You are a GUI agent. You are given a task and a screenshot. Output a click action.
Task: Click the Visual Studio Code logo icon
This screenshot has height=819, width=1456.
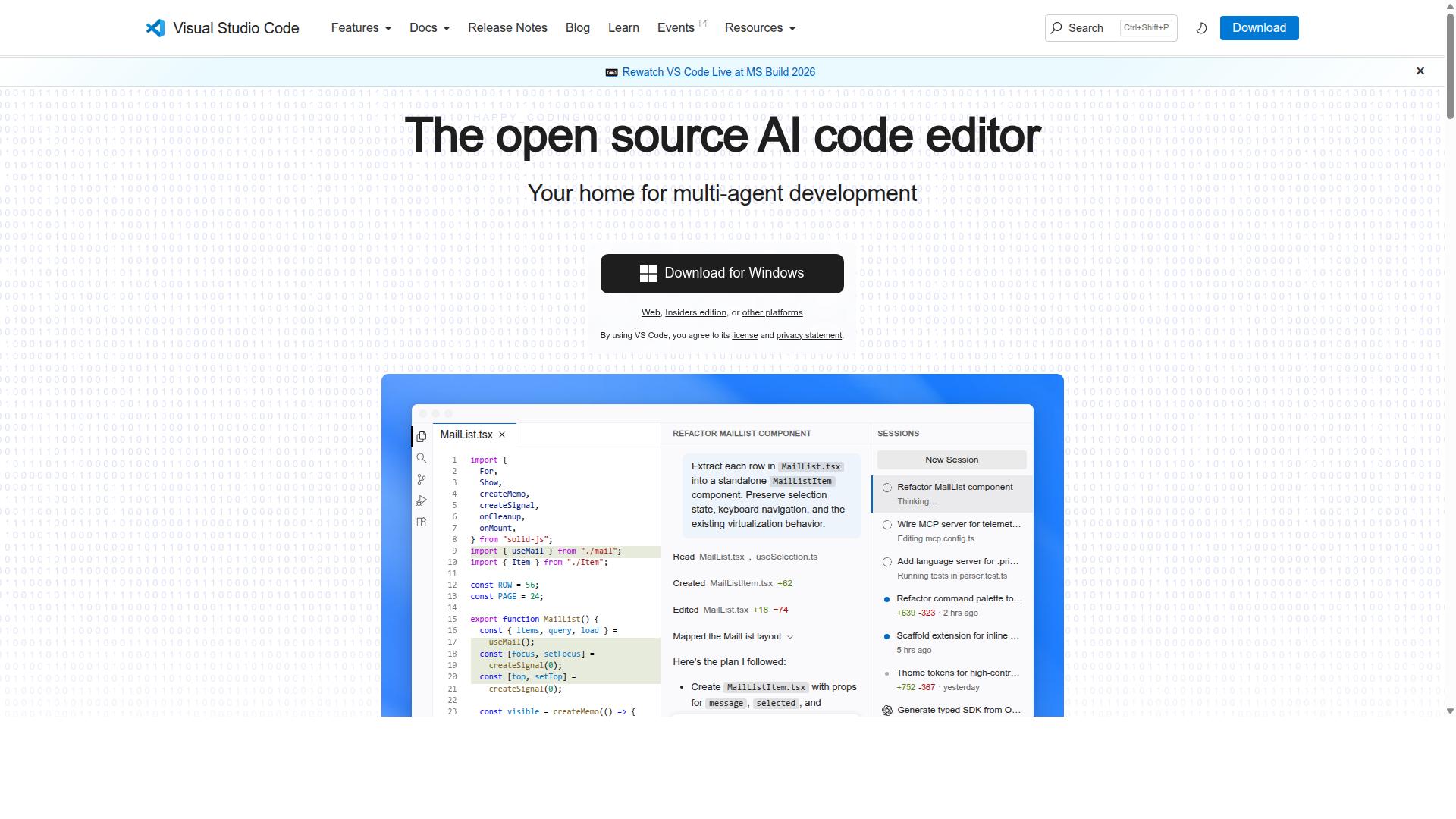click(155, 28)
